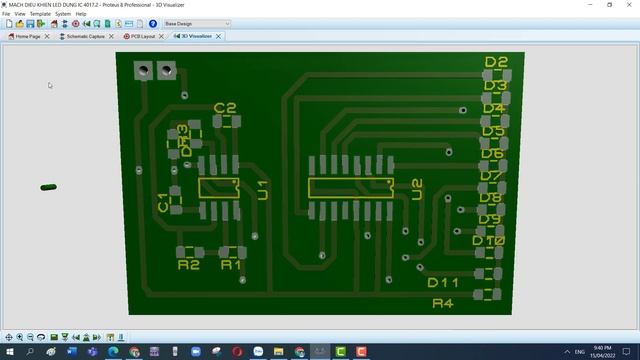640x360 pixels.
Task: Open File Explorer from the taskbar
Action: (x=278, y=351)
